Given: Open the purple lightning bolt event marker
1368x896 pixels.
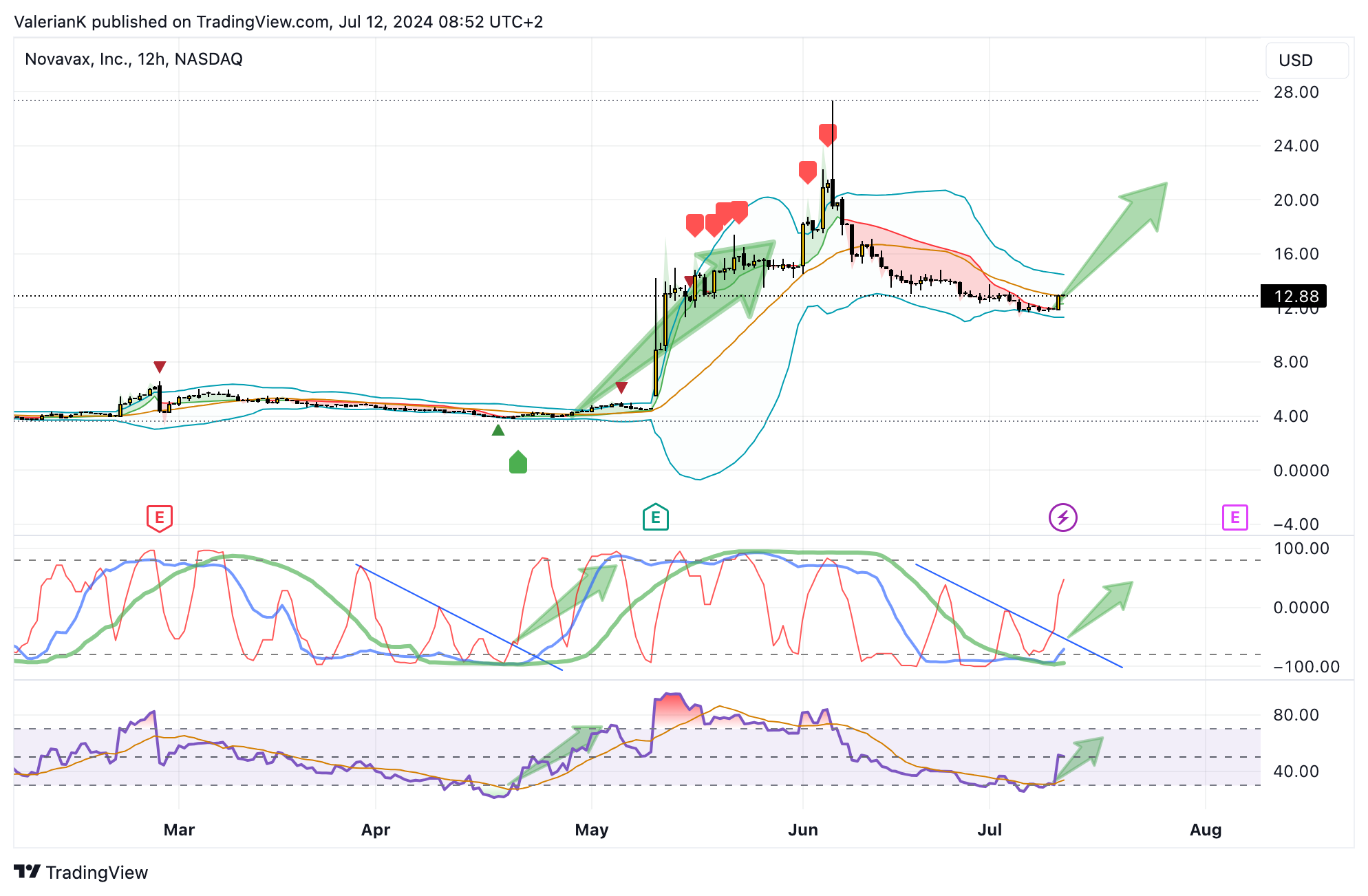Looking at the screenshot, I should (1063, 518).
